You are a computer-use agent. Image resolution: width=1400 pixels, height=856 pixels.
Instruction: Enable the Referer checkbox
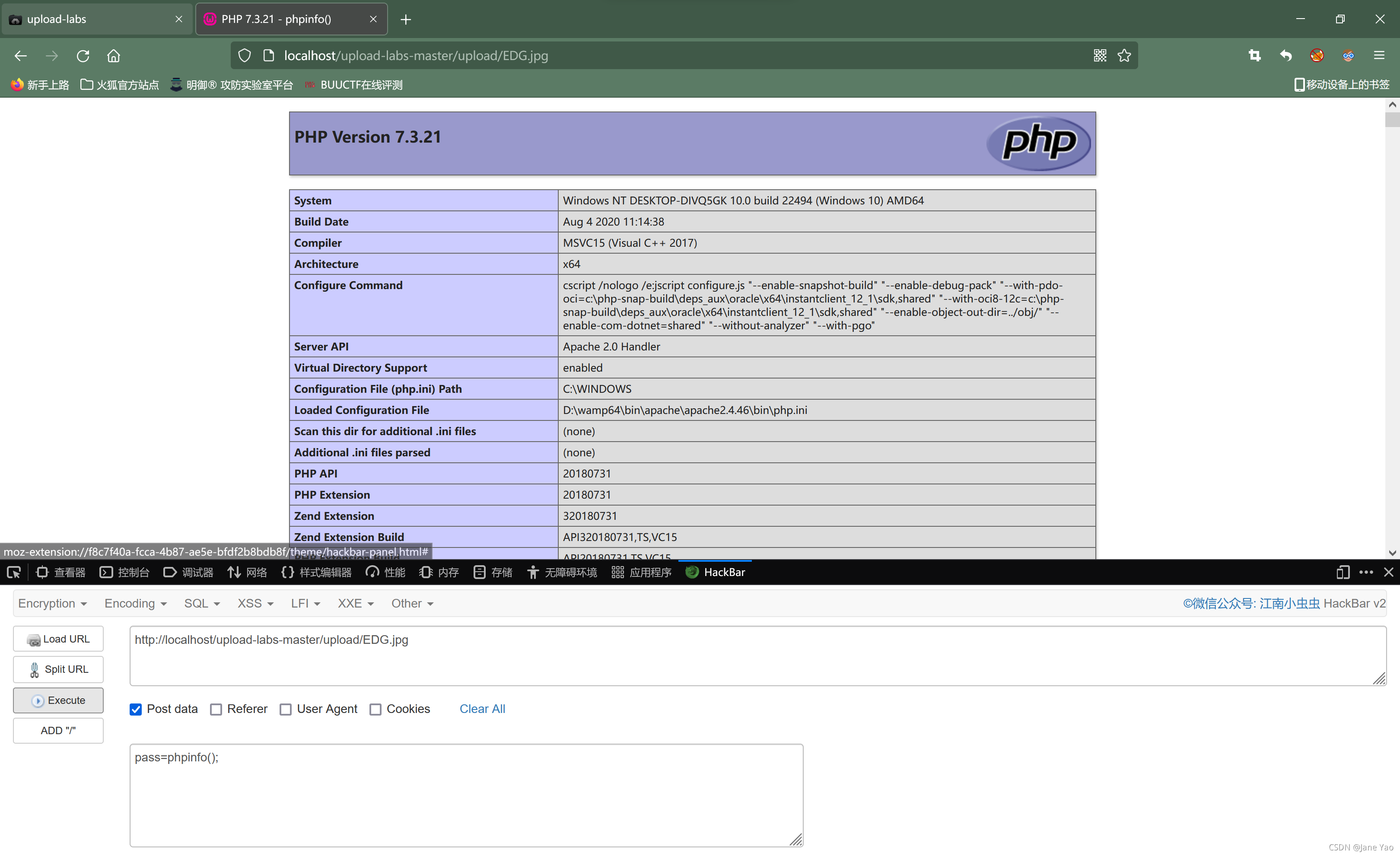pyautogui.click(x=216, y=709)
